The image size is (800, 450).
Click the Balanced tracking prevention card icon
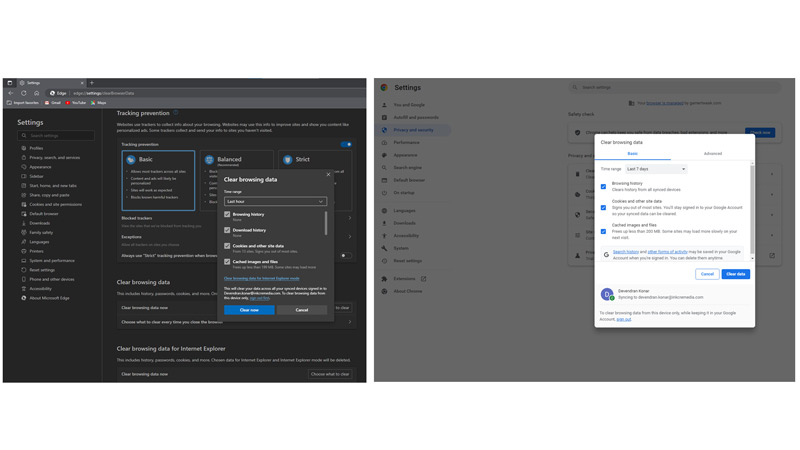click(x=209, y=160)
